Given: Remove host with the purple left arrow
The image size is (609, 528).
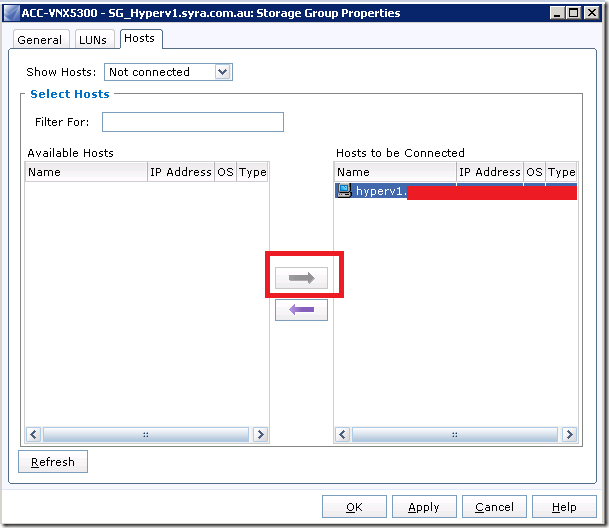Looking at the screenshot, I should coord(301,310).
